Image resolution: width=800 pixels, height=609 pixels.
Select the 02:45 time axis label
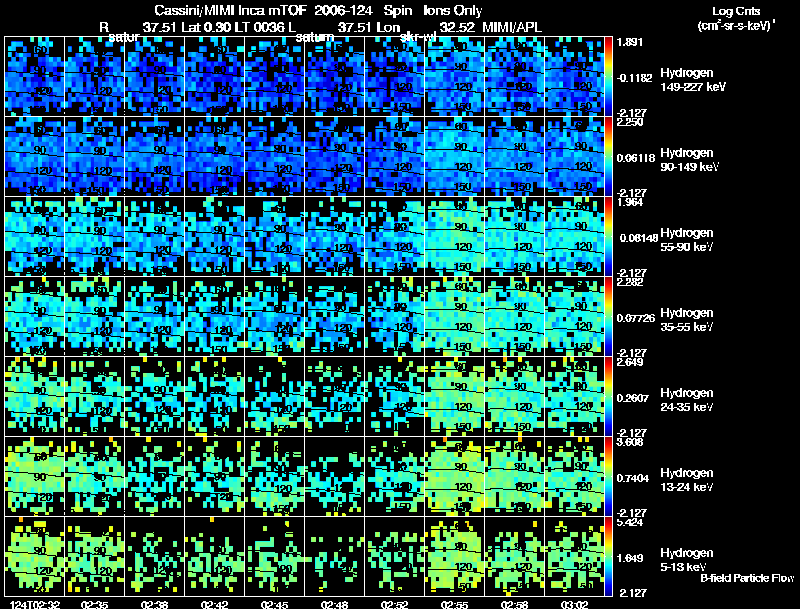coord(274,604)
